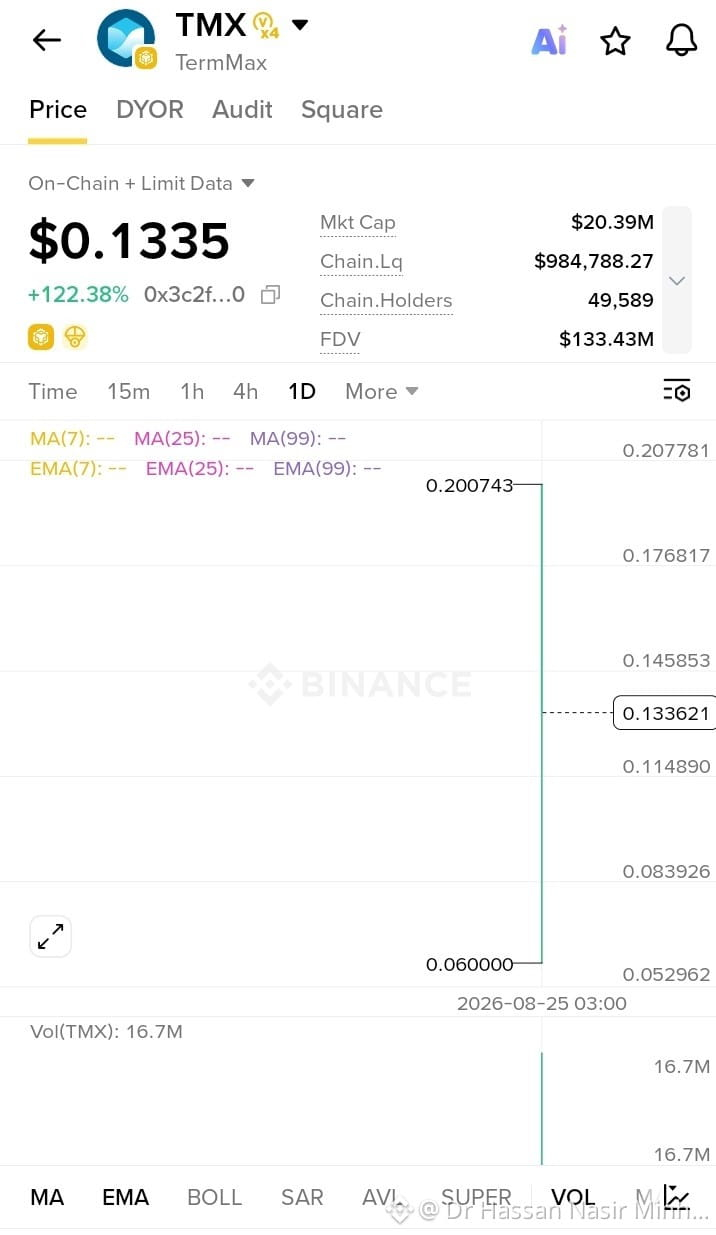Toggle the MA indicator
Image resolution: width=716 pixels, height=1235 pixels.
(x=47, y=1197)
